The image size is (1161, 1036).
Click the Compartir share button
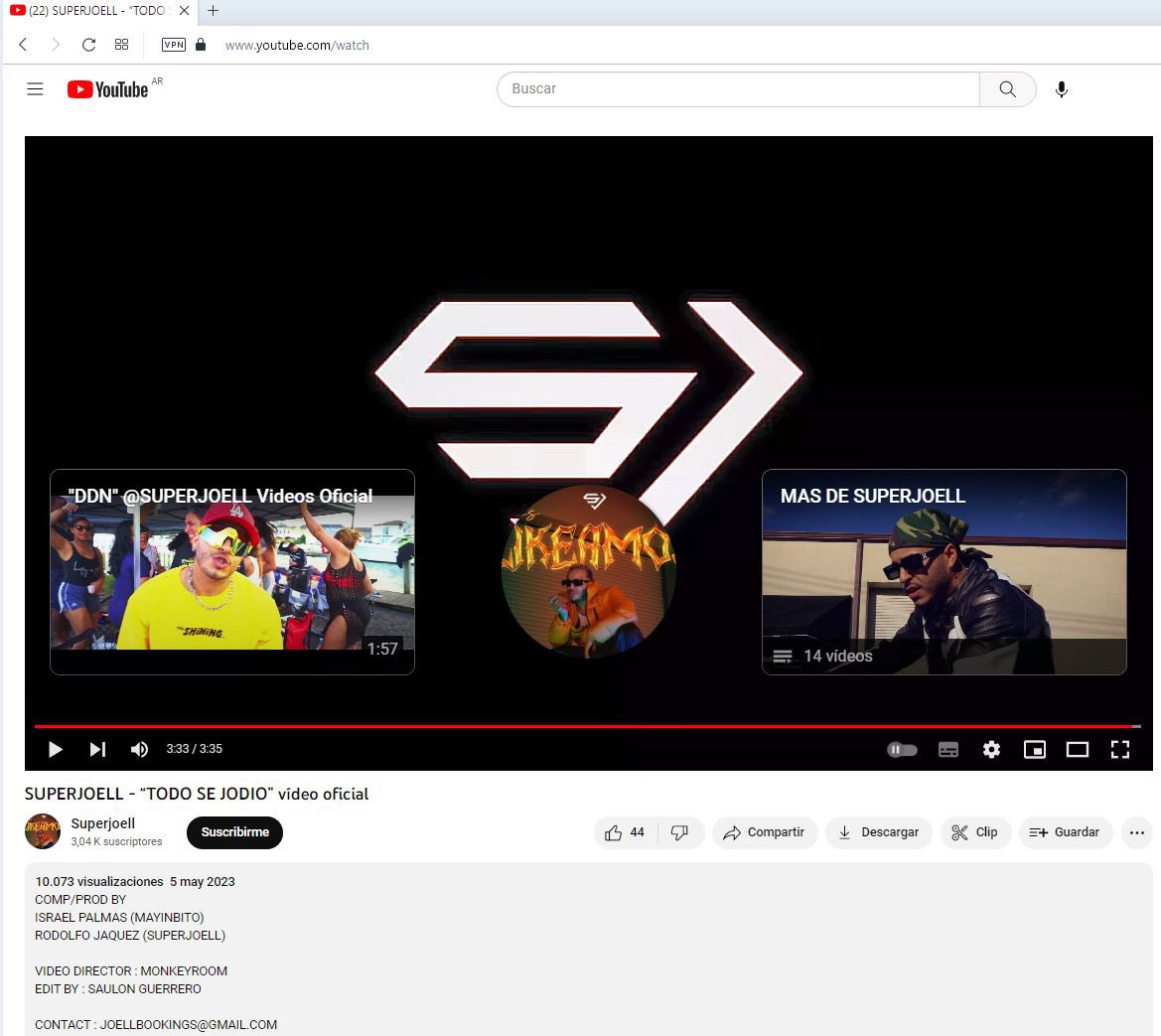coord(765,832)
